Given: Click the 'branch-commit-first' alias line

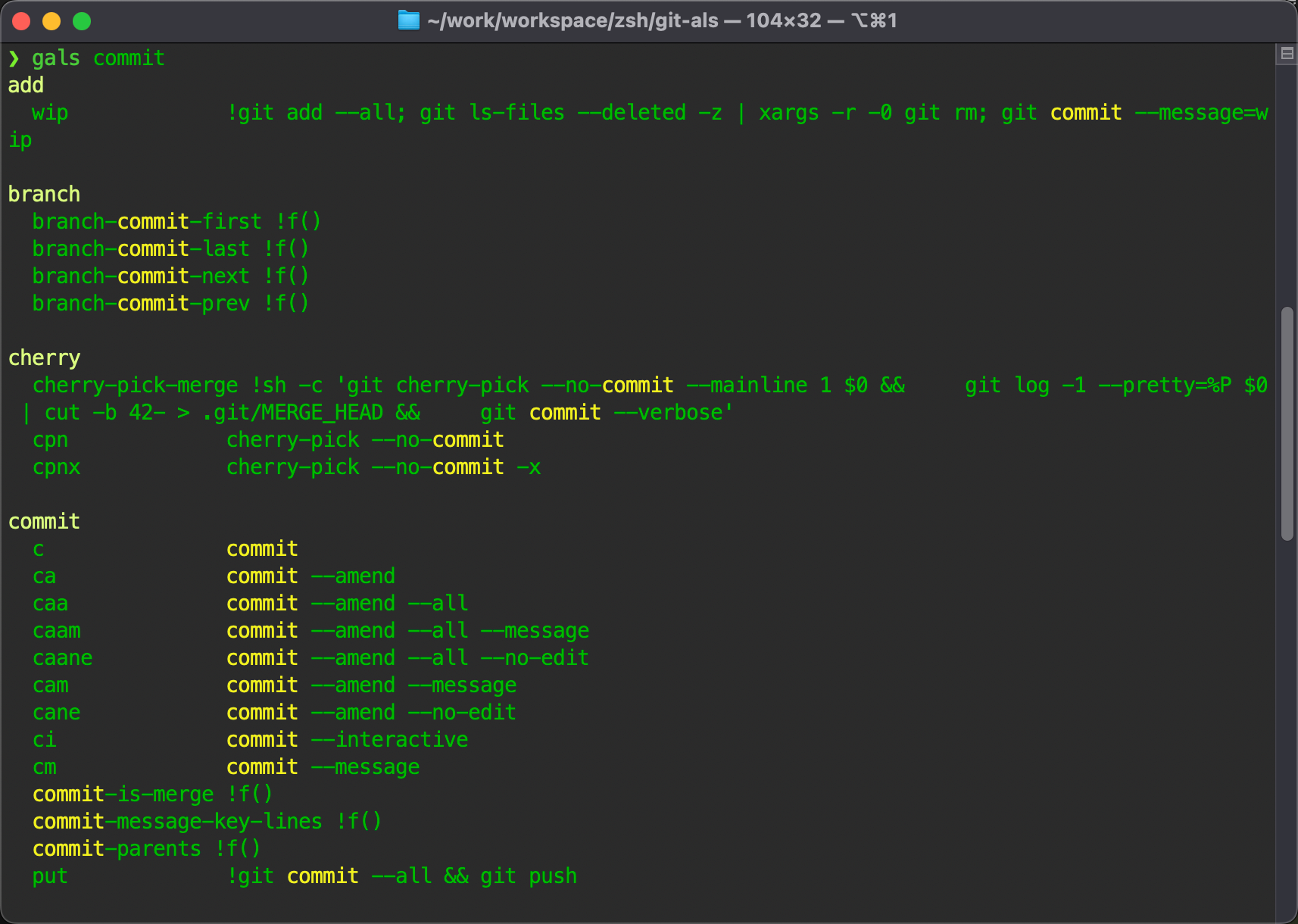Looking at the screenshot, I should coord(147,222).
